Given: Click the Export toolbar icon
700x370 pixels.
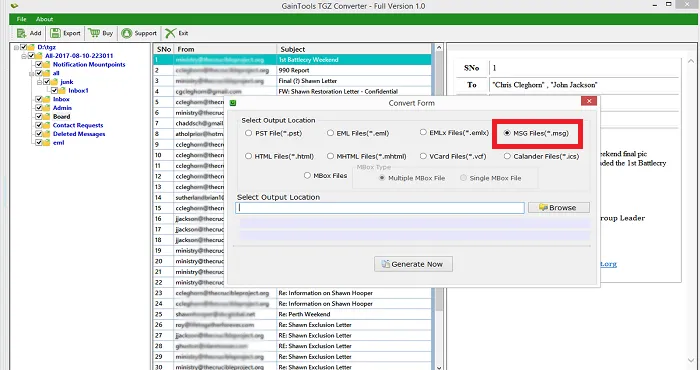Looking at the screenshot, I should [x=55, y=33].
